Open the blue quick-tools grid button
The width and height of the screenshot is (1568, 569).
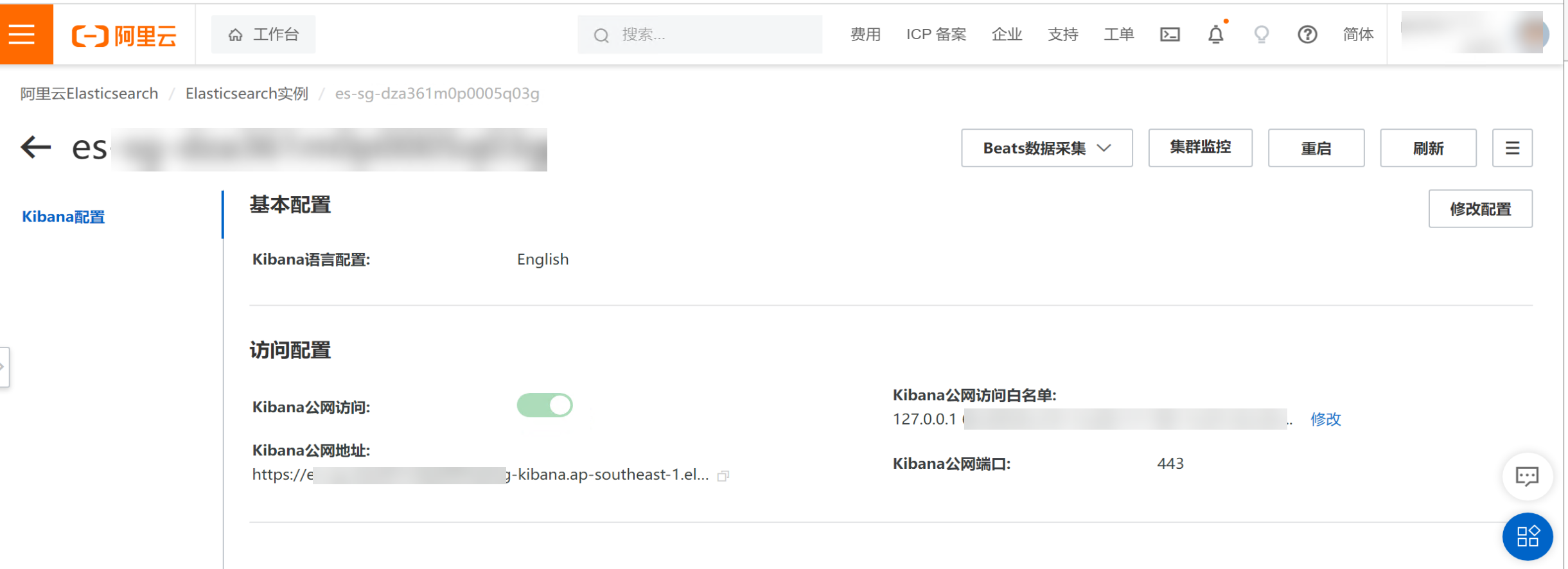pyautogui.click(x=1528, y=537)
